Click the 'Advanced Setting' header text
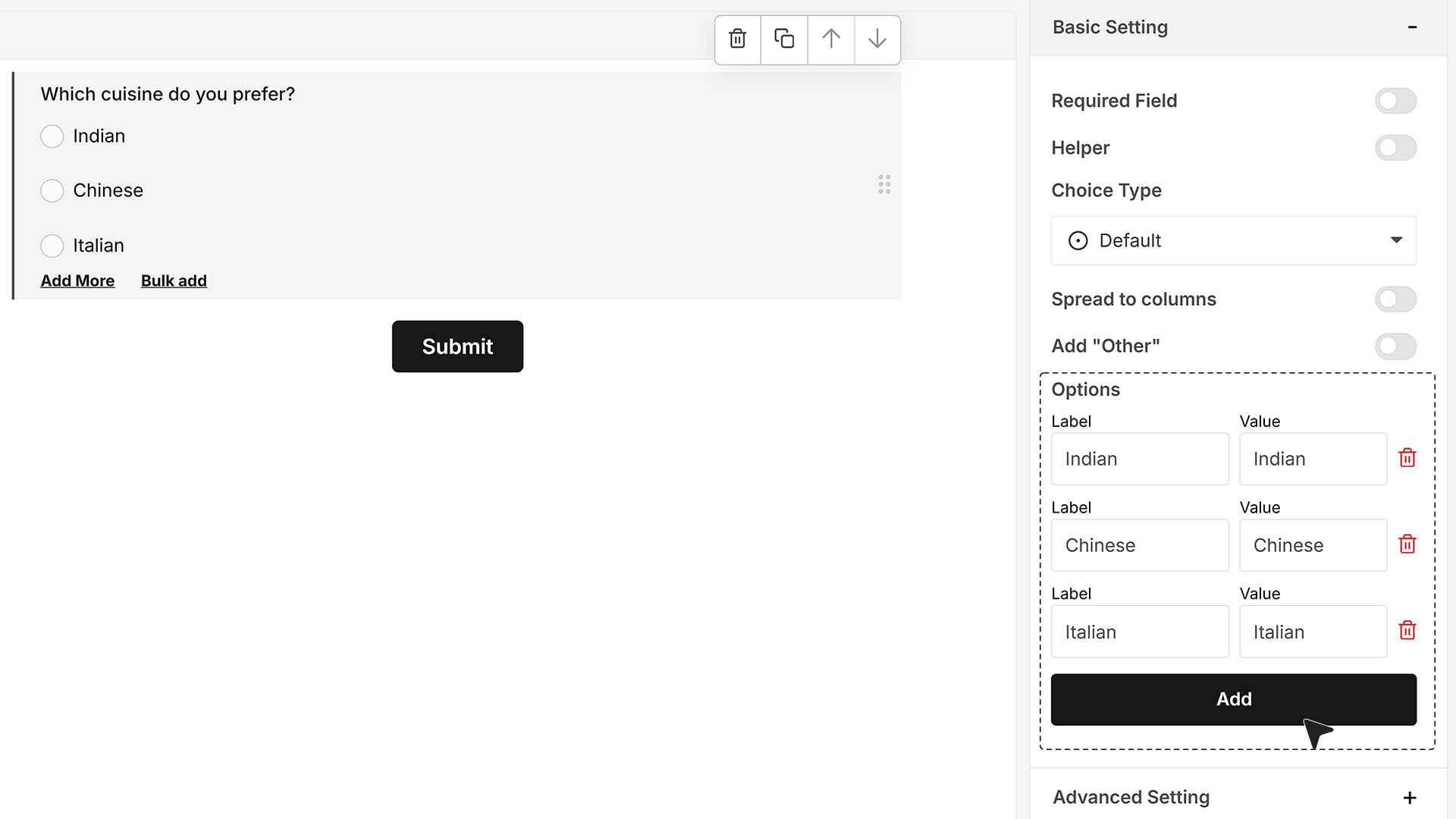Viewport: 1456px width, 819px height. pos(1131,798)
